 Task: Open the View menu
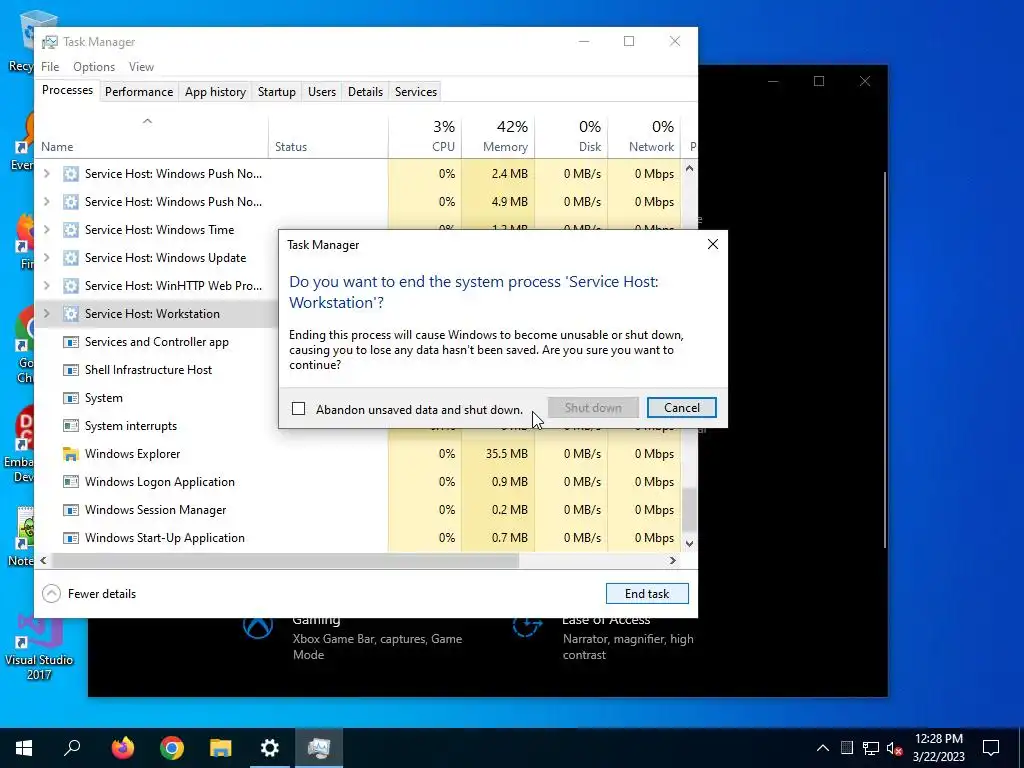(x=141, y=67)
